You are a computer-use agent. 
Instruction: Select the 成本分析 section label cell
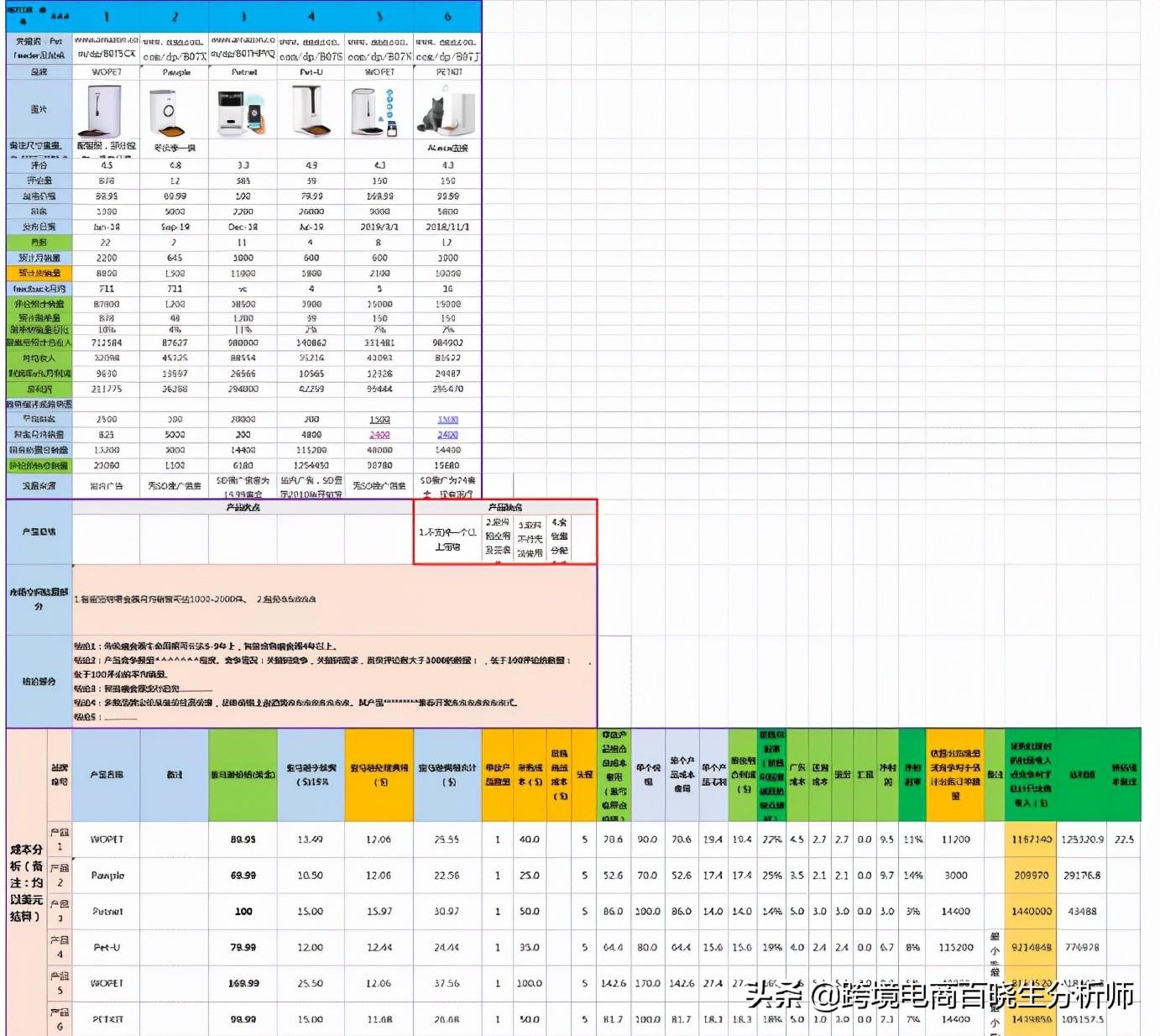[x=26, y=882]
